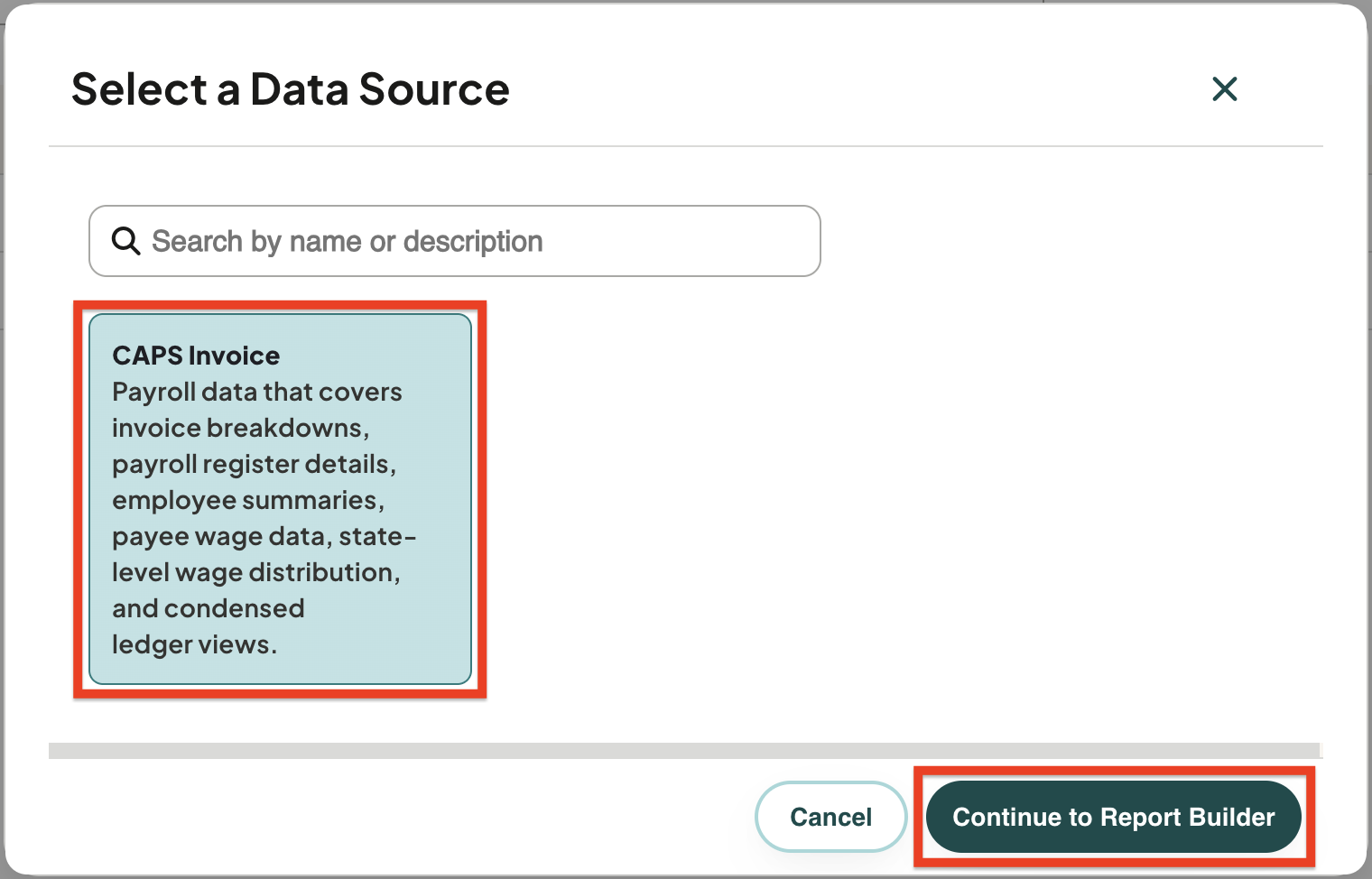This screenshot has width=1372, height=879.
Task: Select the CAPS Invoice data source card
Action: (281, 499)
